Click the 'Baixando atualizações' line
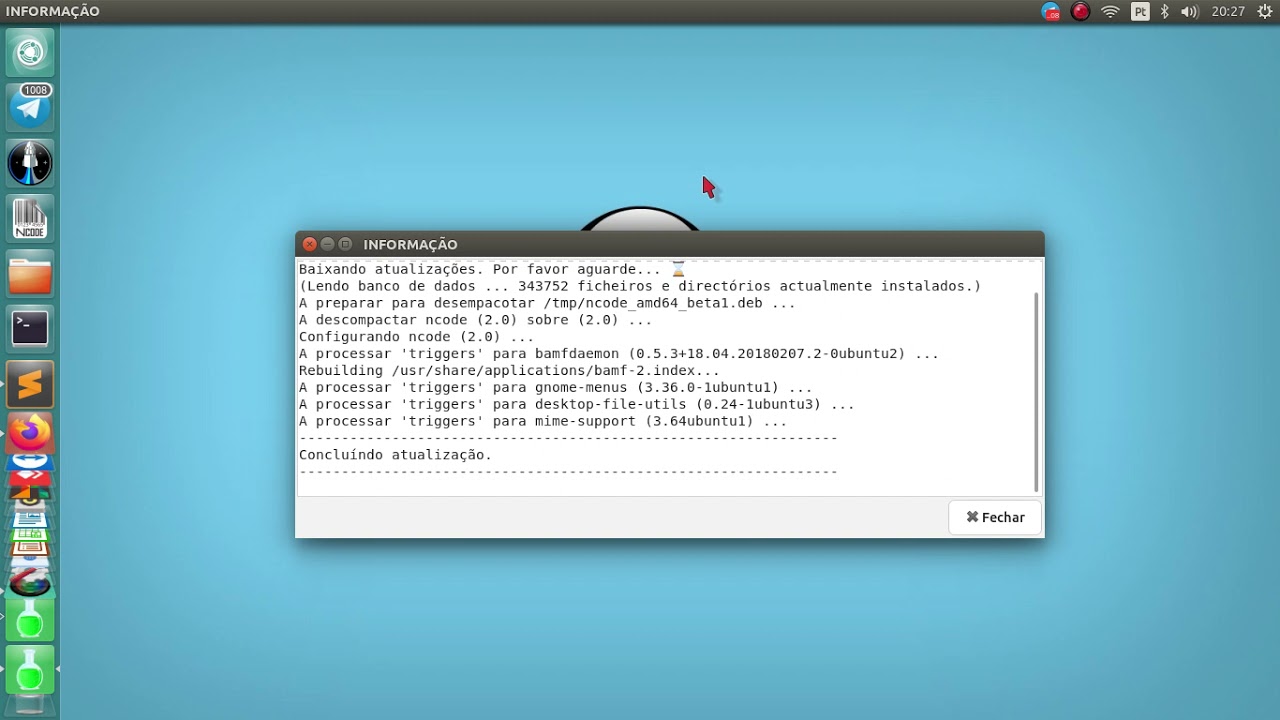 pos(492,270)
